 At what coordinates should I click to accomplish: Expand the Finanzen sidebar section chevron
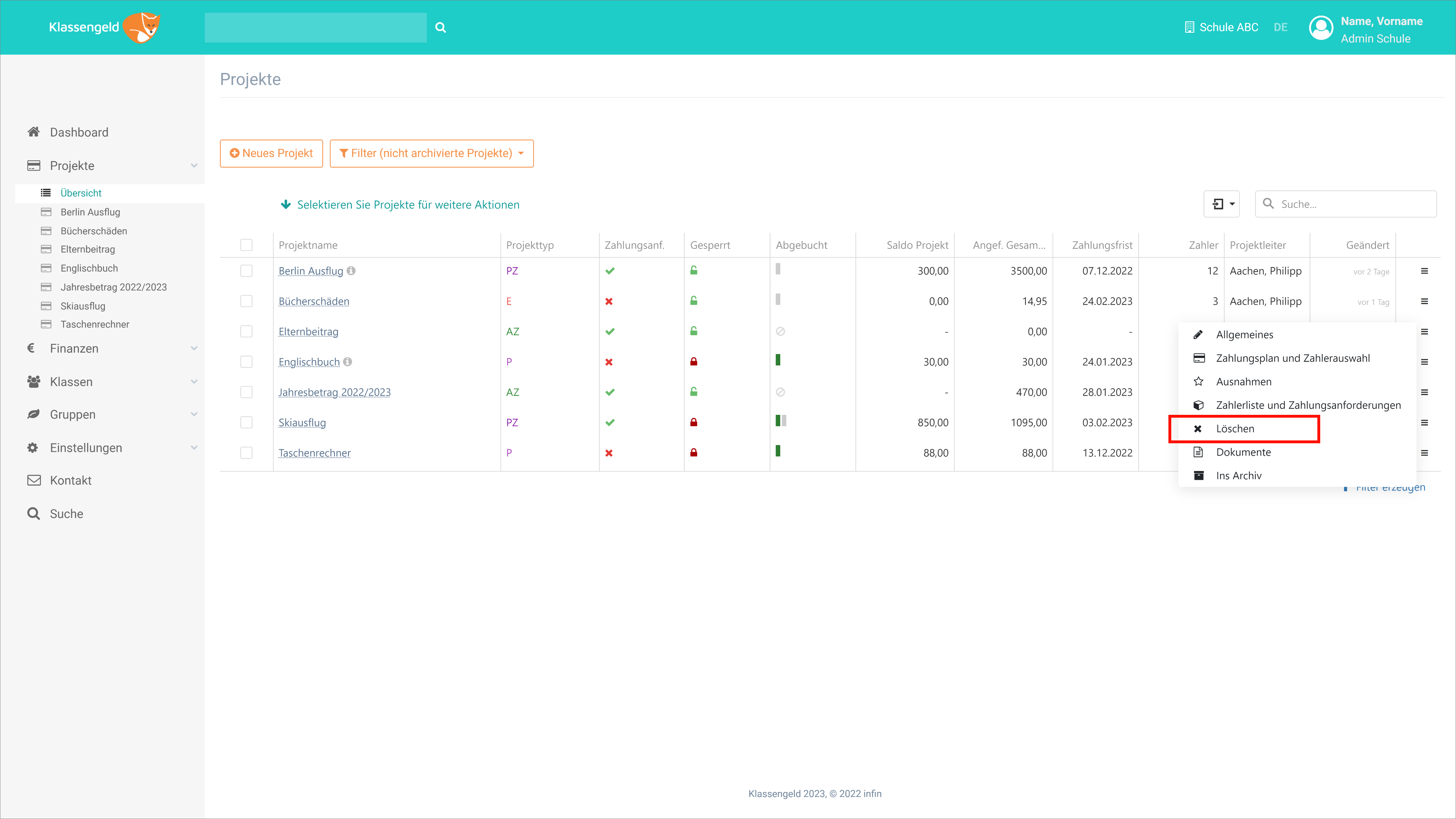point(194,348)
